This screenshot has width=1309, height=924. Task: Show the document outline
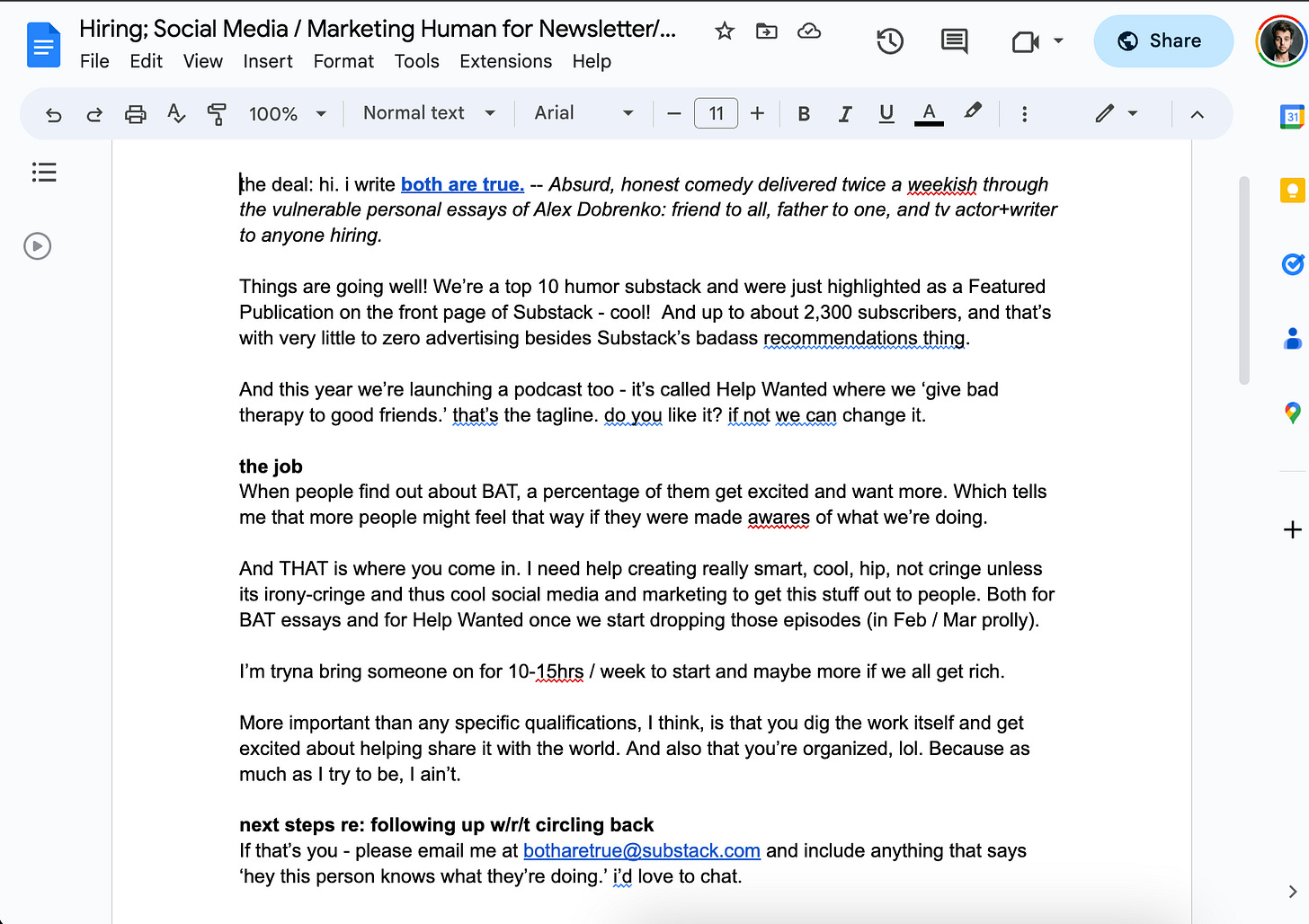click(44, 172)
